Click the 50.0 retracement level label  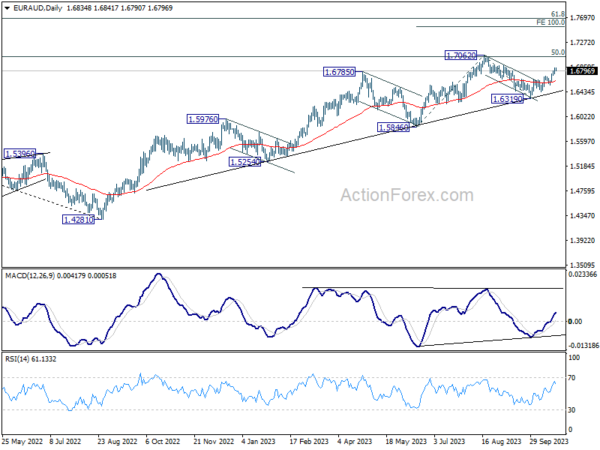(x=558, y=52)
